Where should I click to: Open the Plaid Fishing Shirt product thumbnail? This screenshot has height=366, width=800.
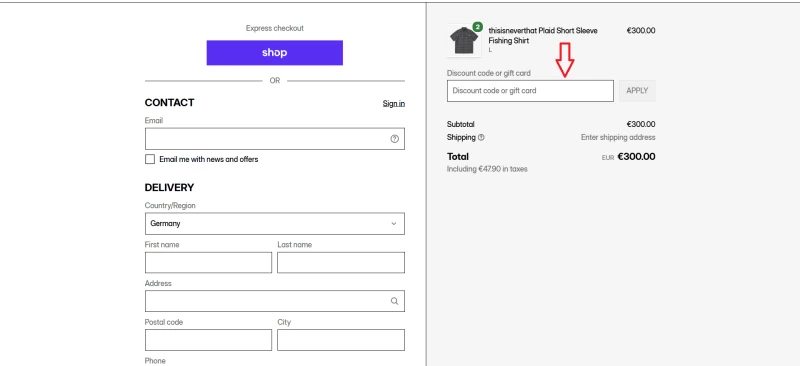(464, 41)
